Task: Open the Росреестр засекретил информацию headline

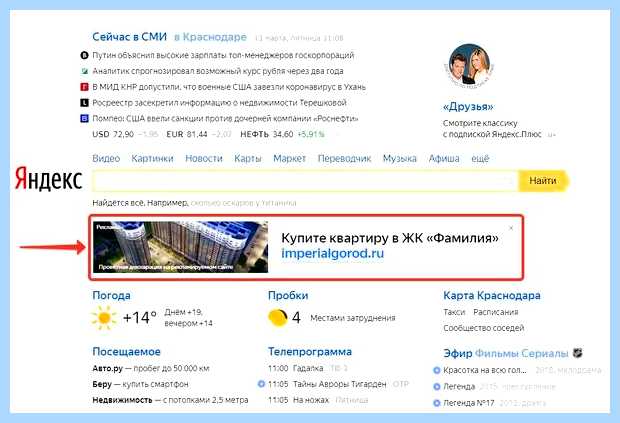Action: pyautogui.click(x=219, y=103)
